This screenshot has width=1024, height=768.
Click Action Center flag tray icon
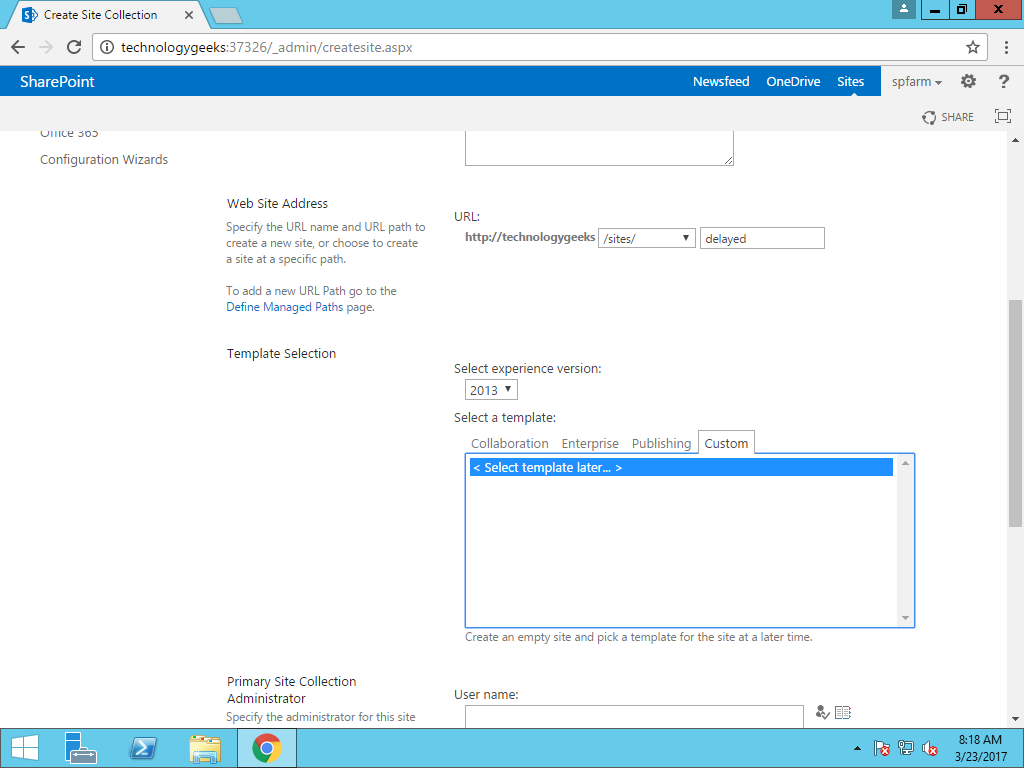coord(882,748)
